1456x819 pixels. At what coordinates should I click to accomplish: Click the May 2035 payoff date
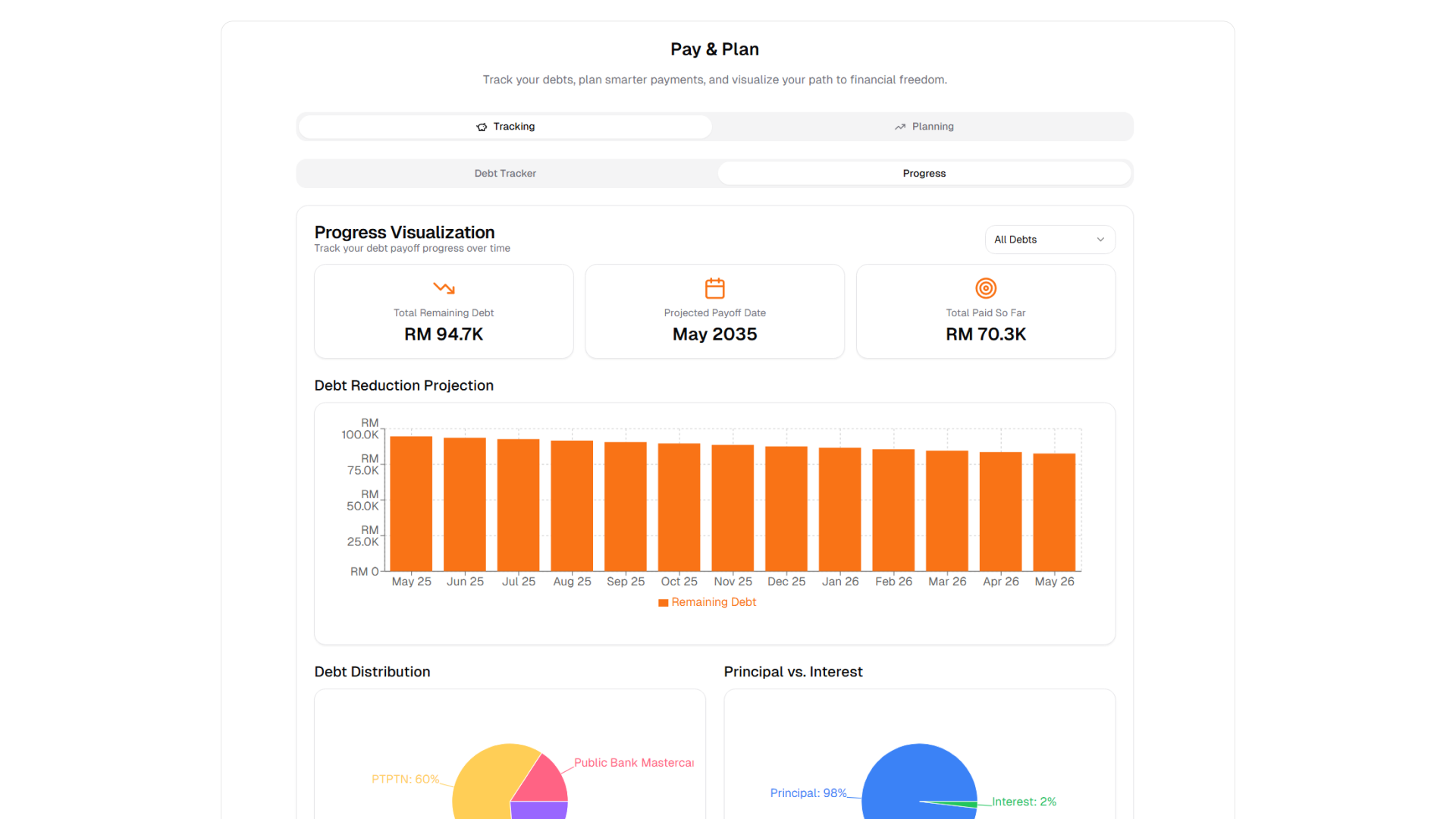click(714, 334)
